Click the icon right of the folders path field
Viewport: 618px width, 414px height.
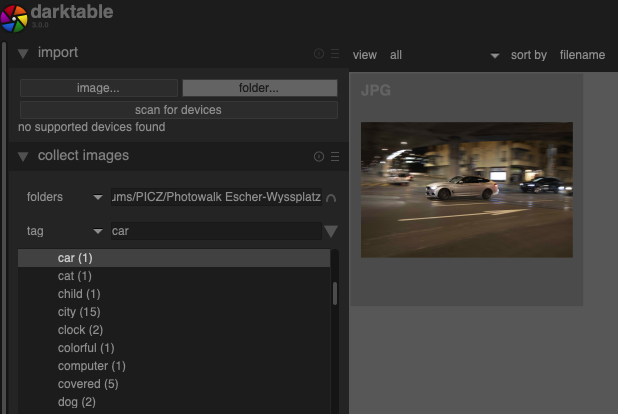click(331, 198)
